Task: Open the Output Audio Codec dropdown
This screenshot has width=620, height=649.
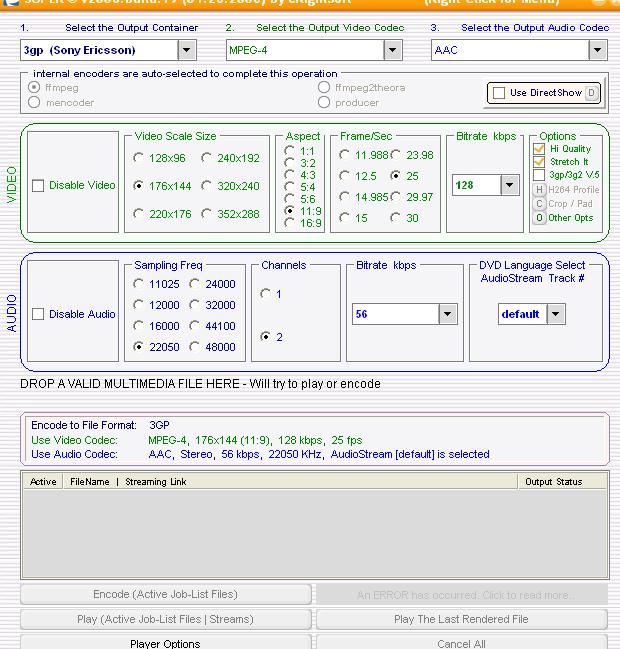Action: (598, 50)
